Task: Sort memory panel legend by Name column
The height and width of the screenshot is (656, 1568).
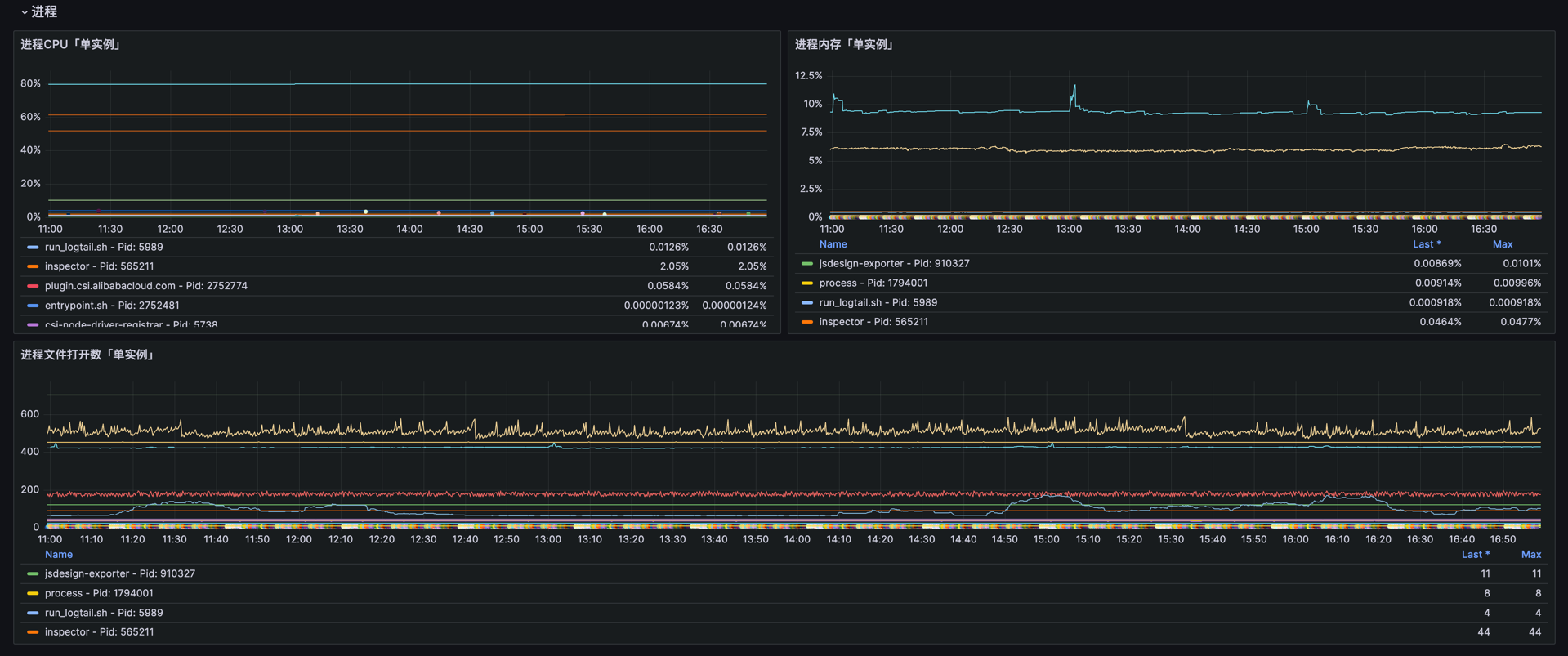Action: point(833,244)
